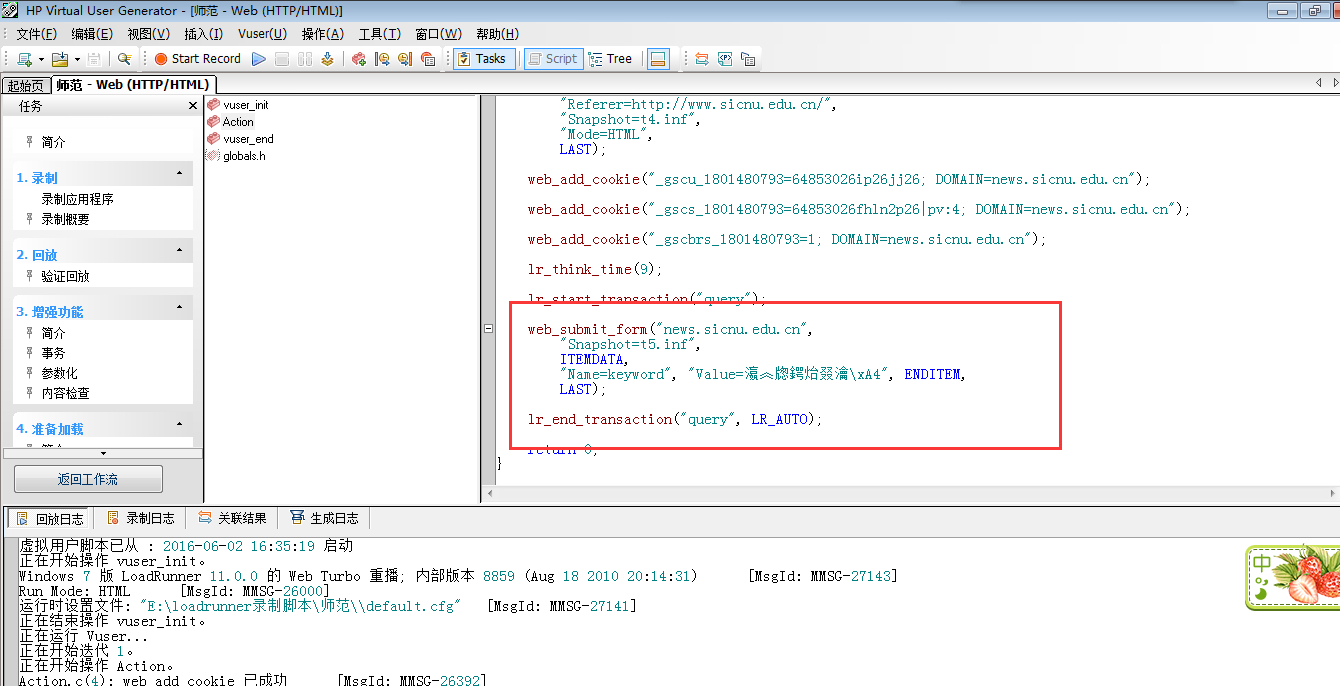Open the 文件(F) menu
This screenshot has width=1340, height=686.
(x=36, y=34)
